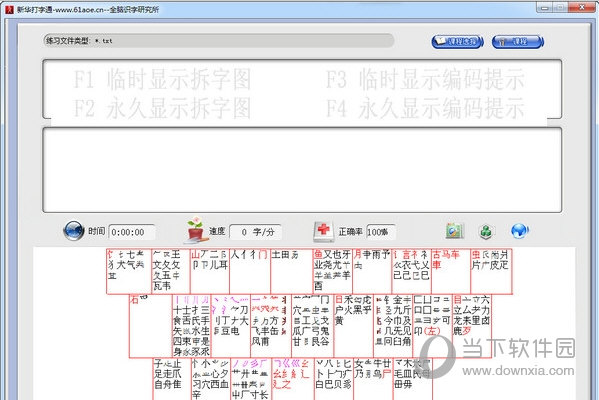The width and height of the screenshot is (599, 400).
Task: Click the key cell containing 方飞丰缶风甫
Action: point(270,326)
